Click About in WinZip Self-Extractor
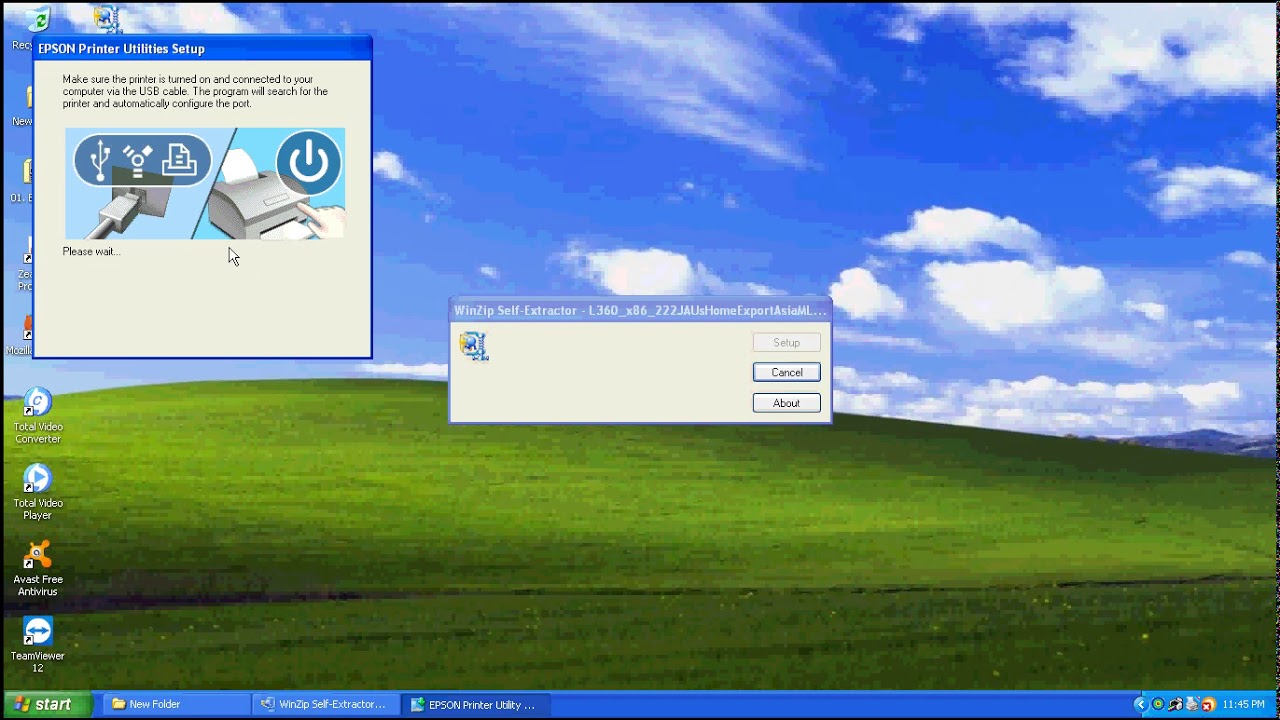 pos(786,403)
